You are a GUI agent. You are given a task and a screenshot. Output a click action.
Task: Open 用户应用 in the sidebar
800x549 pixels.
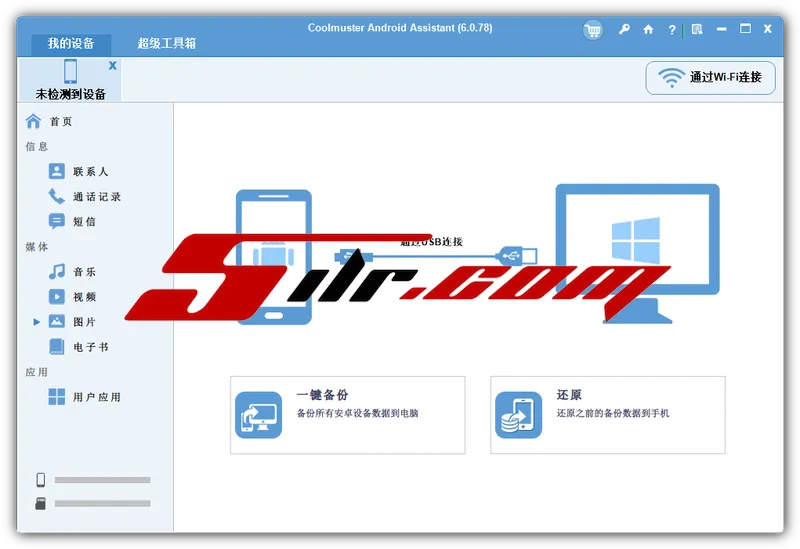pos(97,397)
